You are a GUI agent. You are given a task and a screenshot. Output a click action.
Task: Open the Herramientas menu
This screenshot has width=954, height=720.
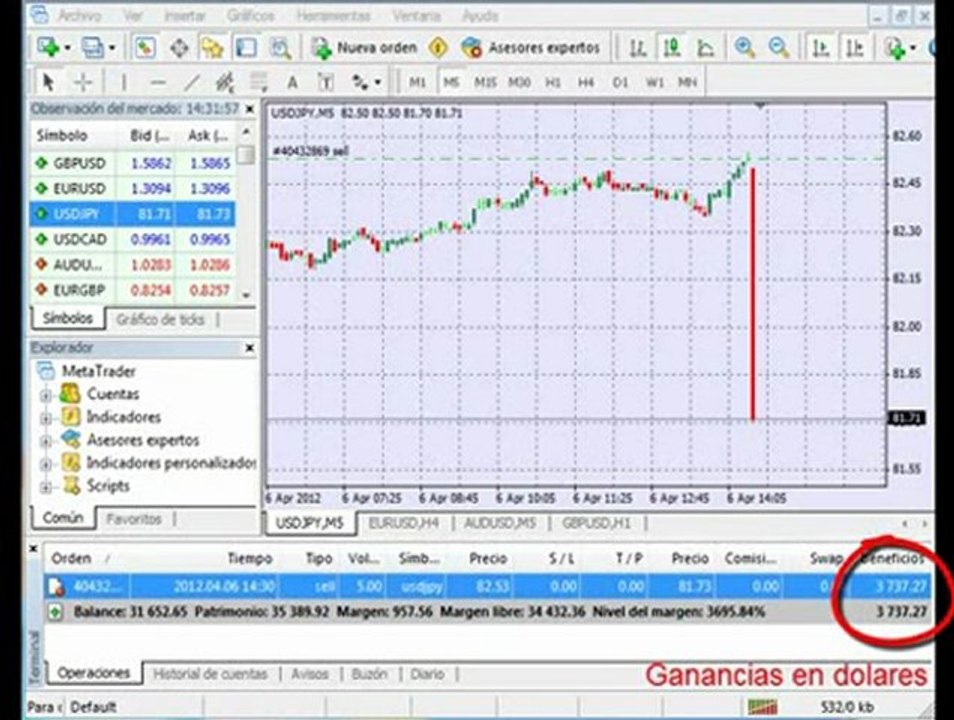coord(333,16)
